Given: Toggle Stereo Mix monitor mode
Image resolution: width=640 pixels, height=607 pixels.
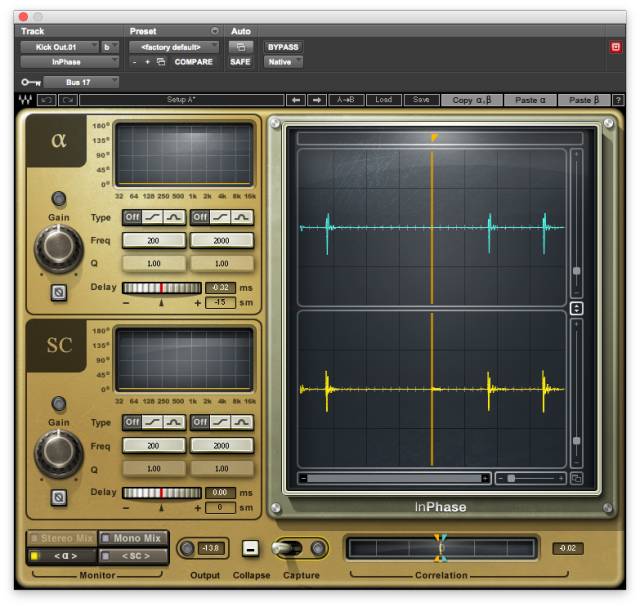Looking at the screenshot, I should [62, 538].
